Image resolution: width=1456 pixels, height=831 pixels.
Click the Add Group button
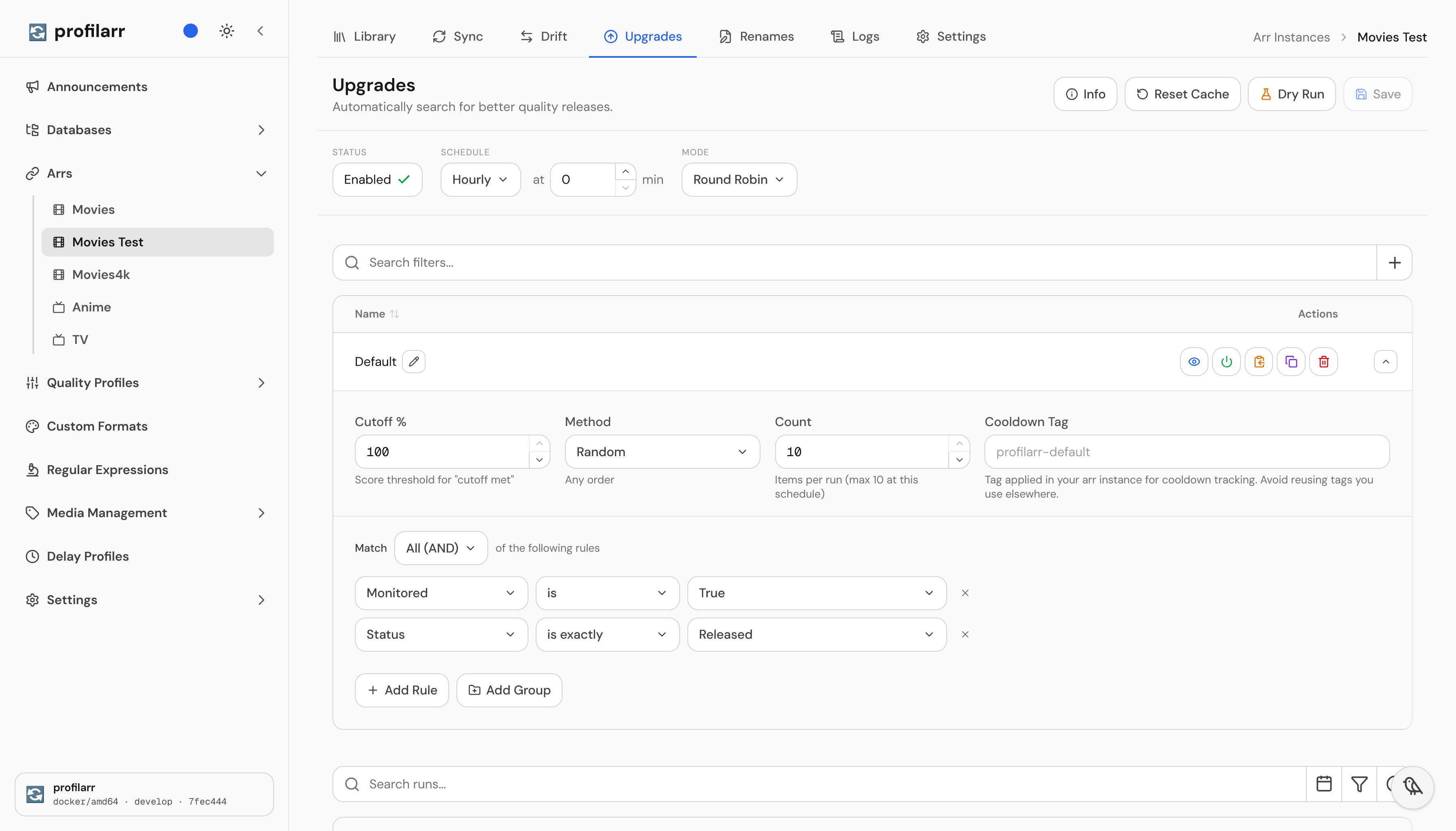click(x=509, y=690)
